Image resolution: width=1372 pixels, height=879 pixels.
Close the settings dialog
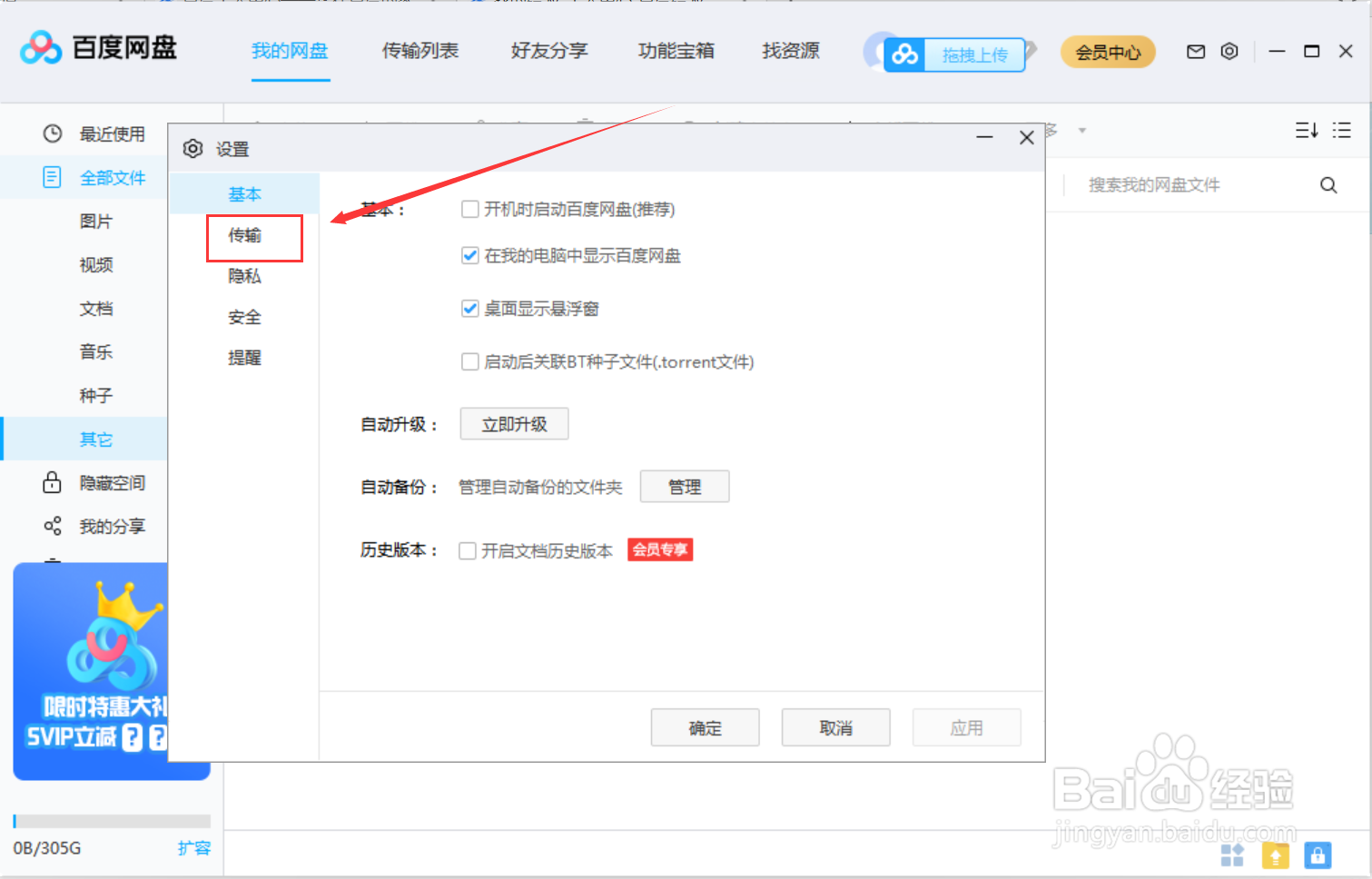1027,137
